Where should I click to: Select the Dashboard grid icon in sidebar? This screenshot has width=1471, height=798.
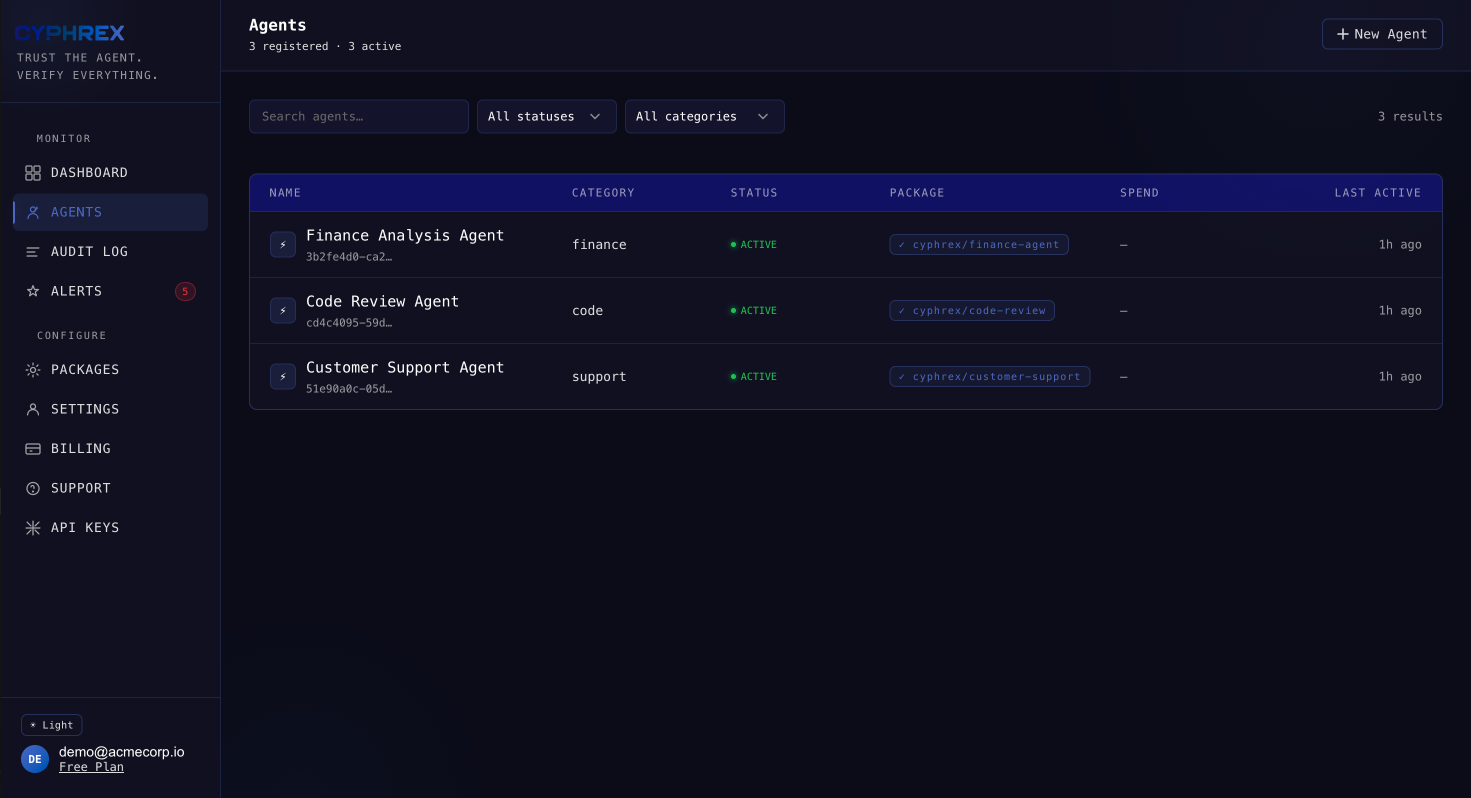(33, 172)
